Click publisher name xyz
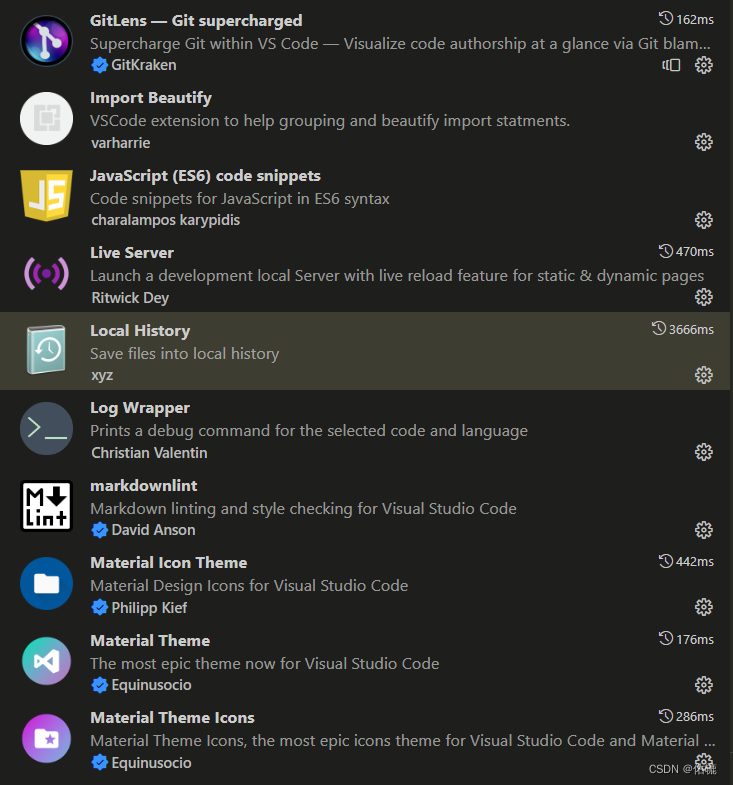The width and height of the screenshot is (733, 785). (102, 375)
